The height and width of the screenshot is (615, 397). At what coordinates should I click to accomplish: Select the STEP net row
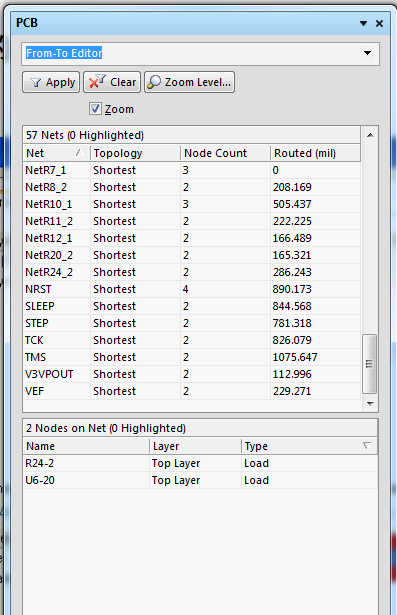(191, 323)
